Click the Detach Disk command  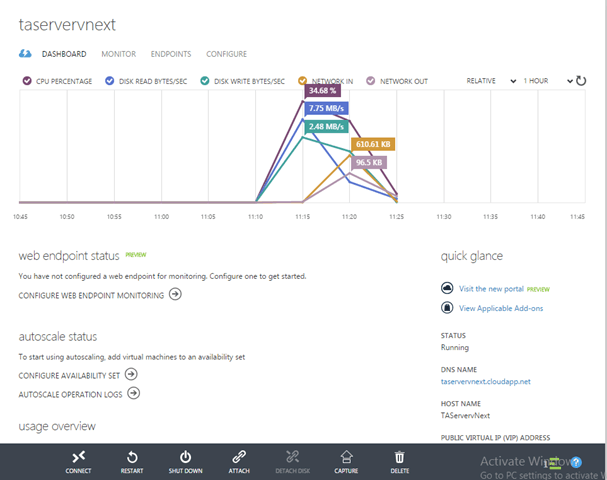293,462
